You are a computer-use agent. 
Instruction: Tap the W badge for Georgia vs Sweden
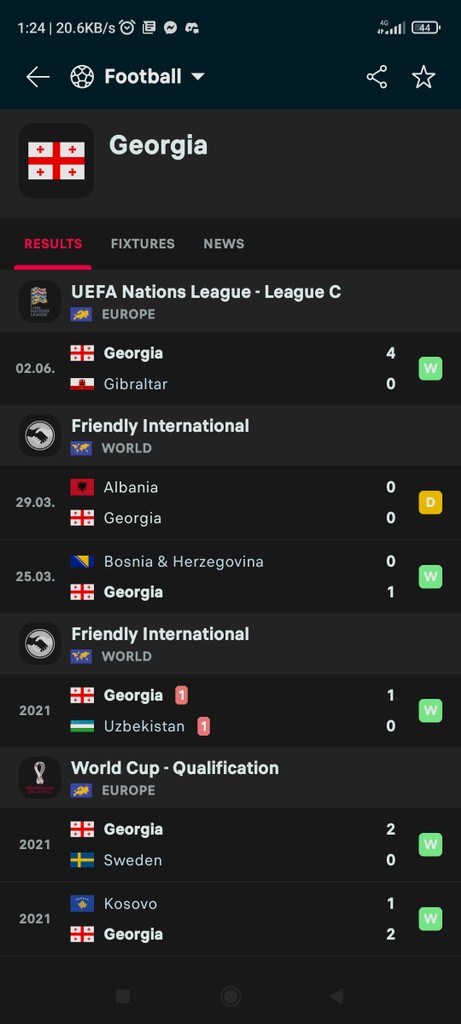(430, 844)
